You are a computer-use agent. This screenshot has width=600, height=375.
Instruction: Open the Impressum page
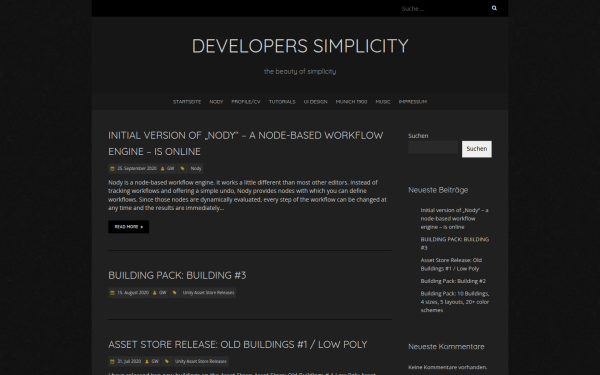pyautogui.click(x=412, y=102)
